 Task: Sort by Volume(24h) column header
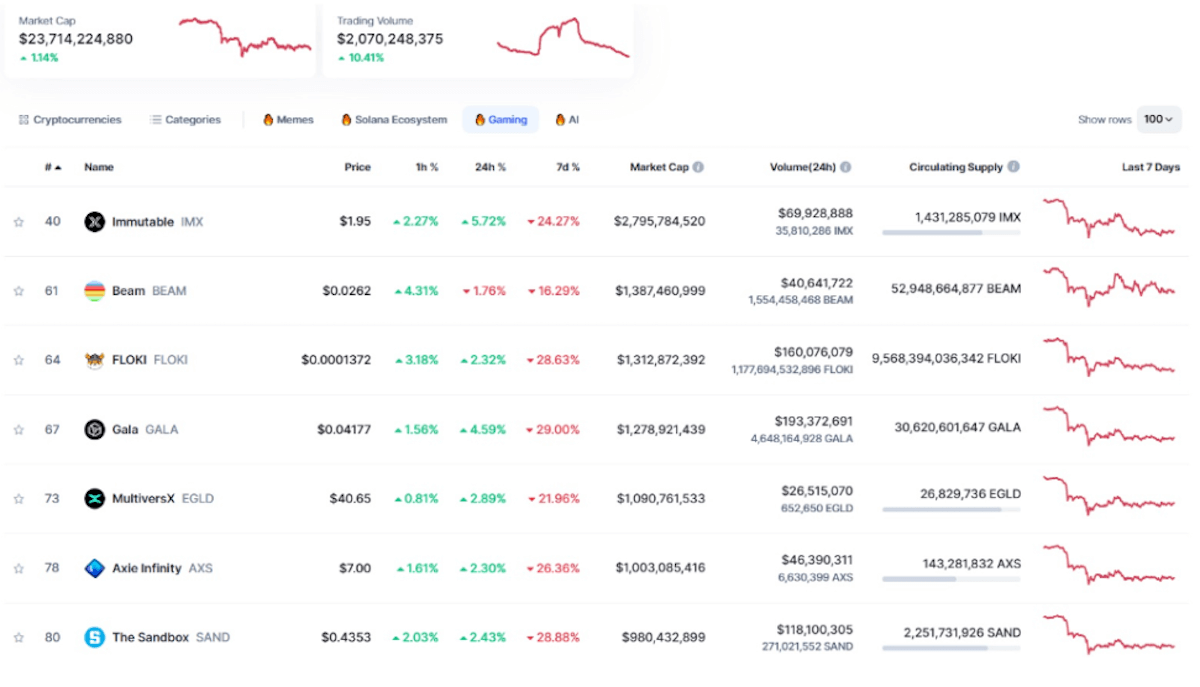[x=803, y=167]
